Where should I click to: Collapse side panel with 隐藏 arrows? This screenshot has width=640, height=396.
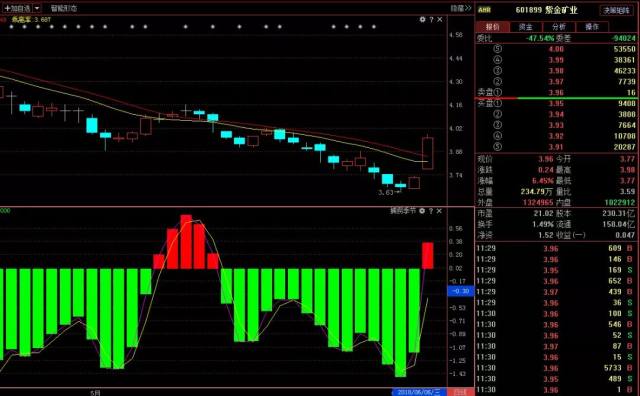(x=461, y=8)
